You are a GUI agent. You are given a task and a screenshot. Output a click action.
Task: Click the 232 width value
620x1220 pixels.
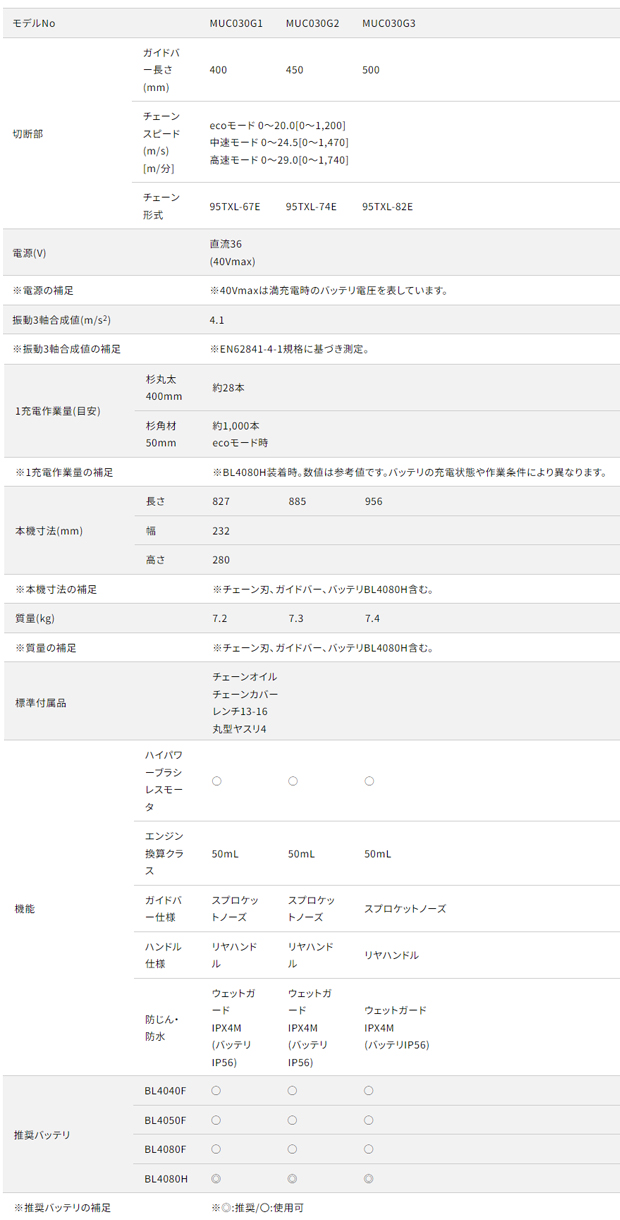coord(221,530)
